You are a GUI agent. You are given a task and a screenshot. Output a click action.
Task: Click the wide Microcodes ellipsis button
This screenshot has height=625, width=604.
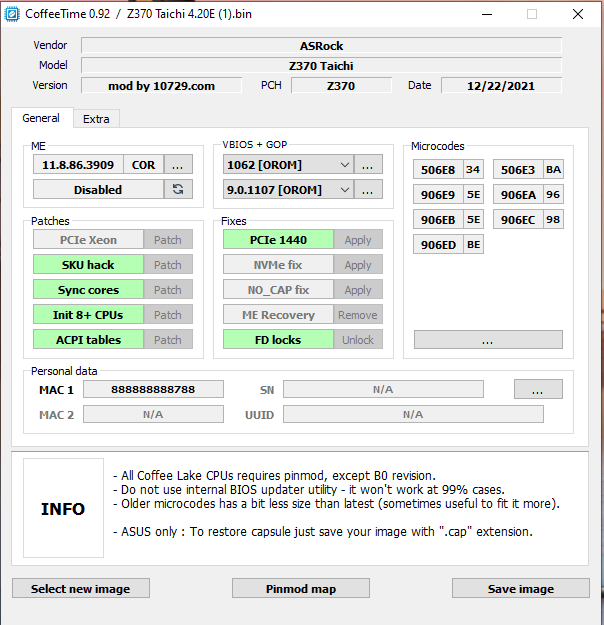tap(488, 340)
